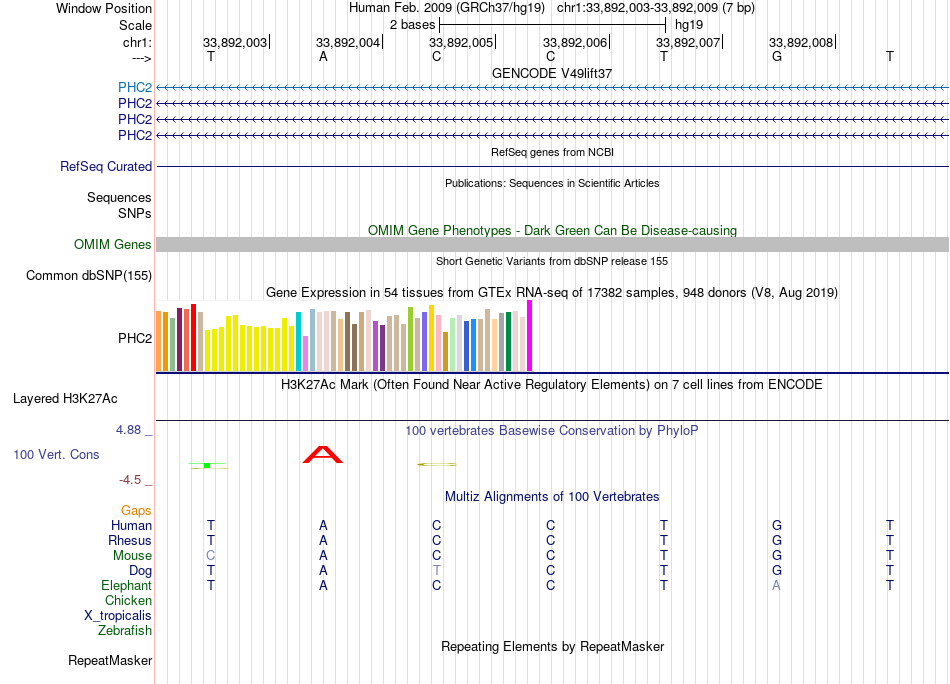Click 100 vertebrates Basewise Conservation by PhyloP title

click(x=552, y=431)
